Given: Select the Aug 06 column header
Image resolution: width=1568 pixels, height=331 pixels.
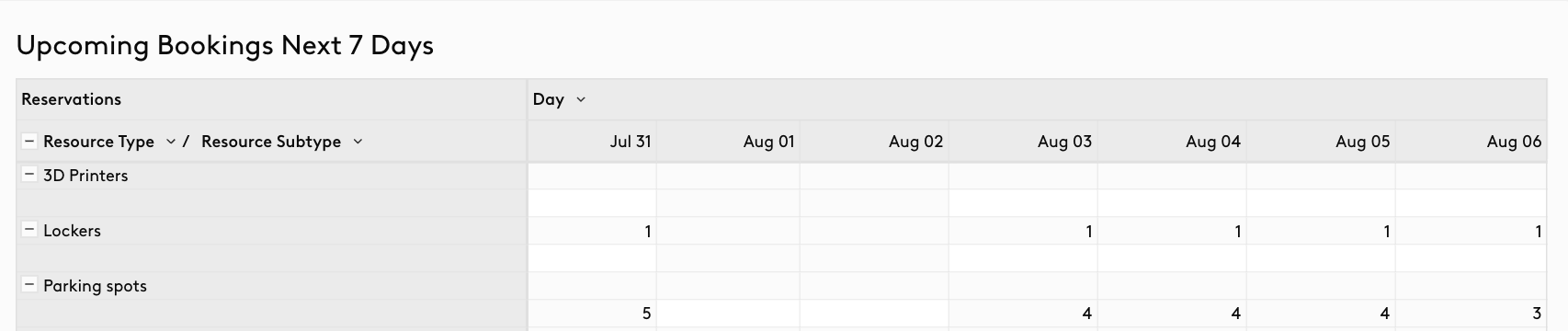Looking at the screenshot, I should (x=1471, y=142).
